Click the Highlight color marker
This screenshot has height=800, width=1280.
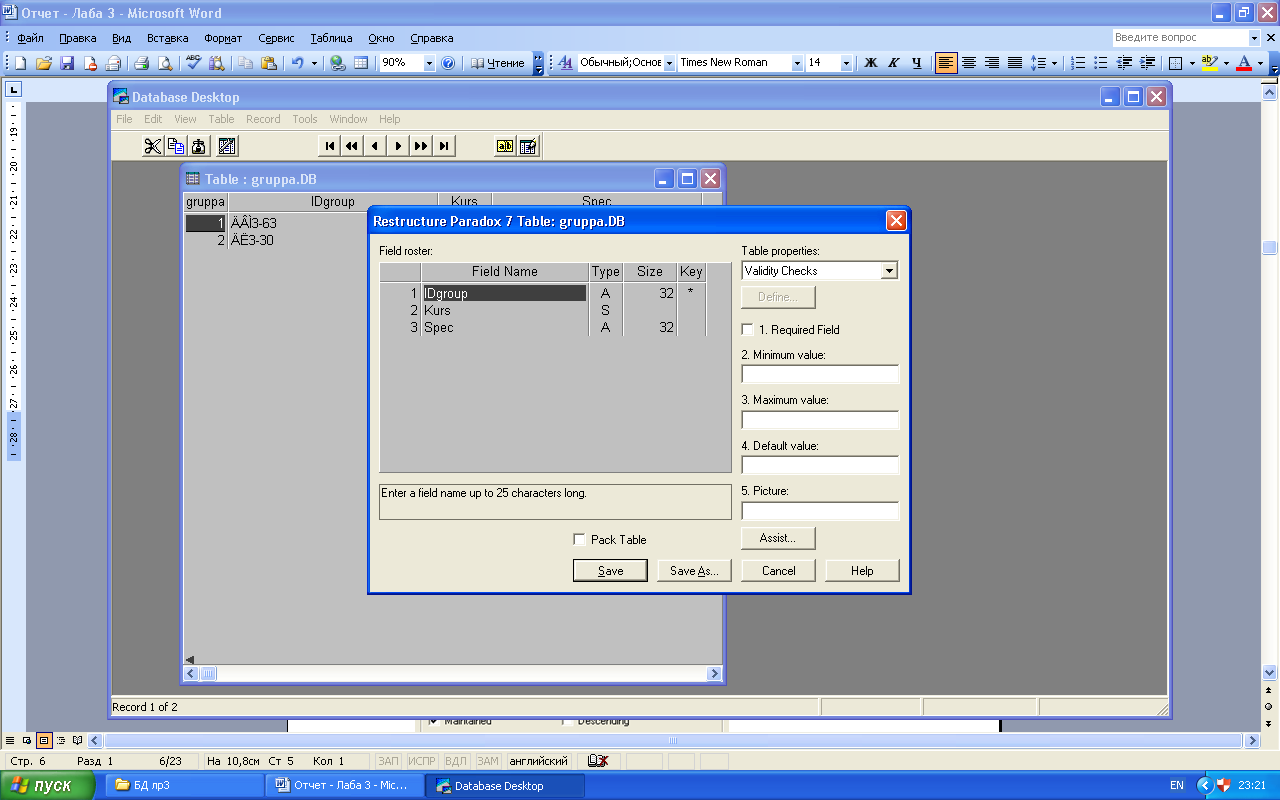1209,63
